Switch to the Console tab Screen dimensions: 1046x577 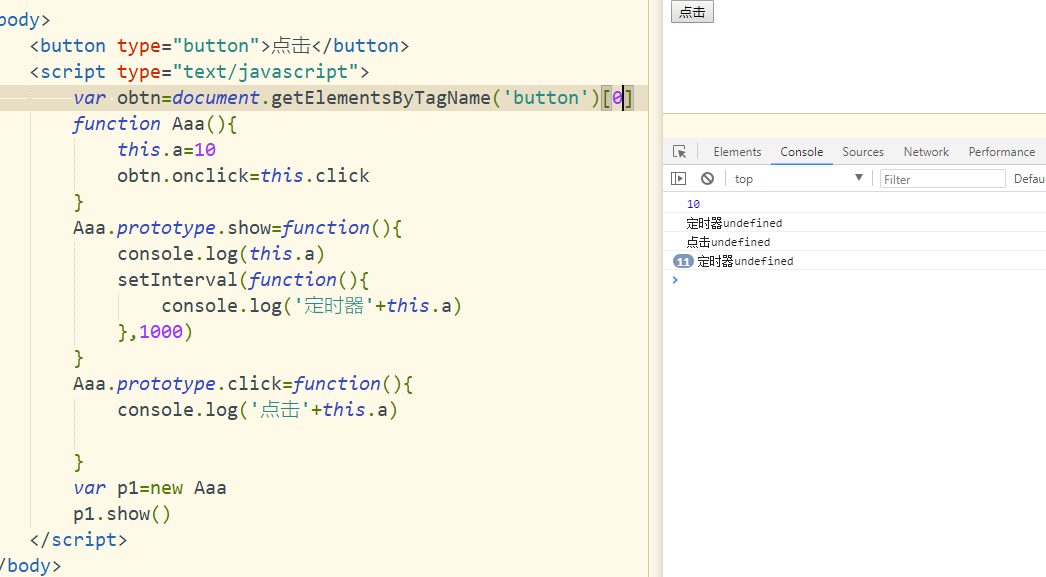pos(801,152)
